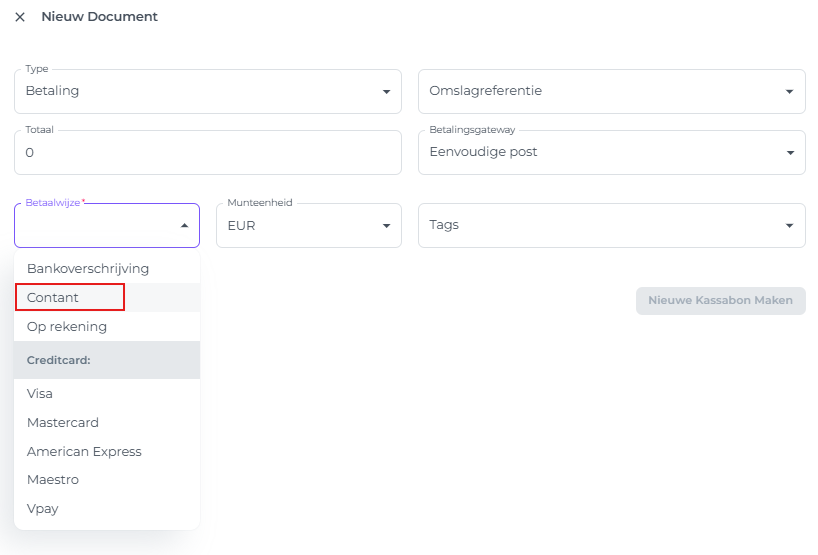Expand the Tags dropdown
Viewport: 818px width, 555px height.
point(610,225)
